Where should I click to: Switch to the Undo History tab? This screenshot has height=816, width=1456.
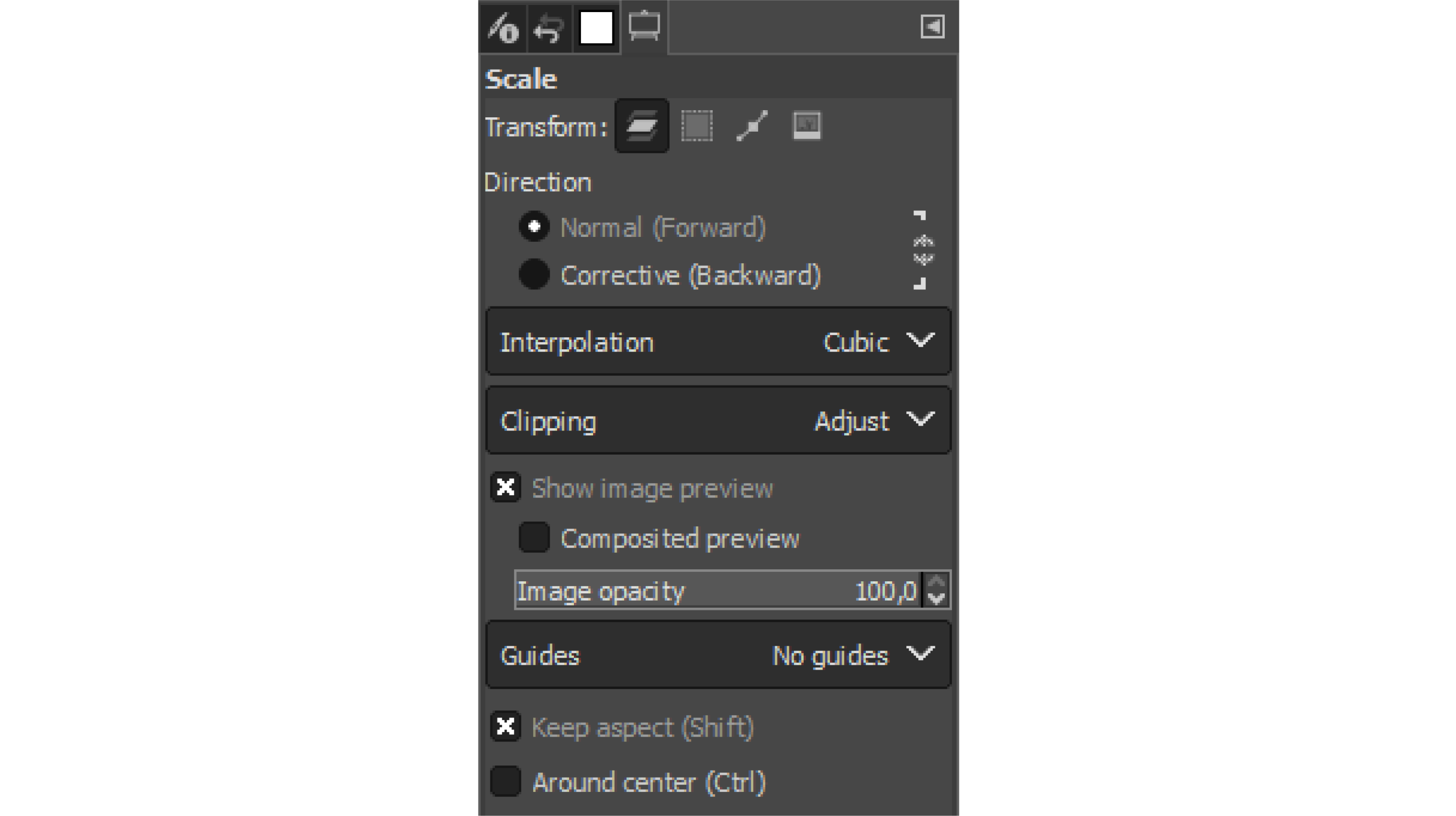(x=549, y=27)
